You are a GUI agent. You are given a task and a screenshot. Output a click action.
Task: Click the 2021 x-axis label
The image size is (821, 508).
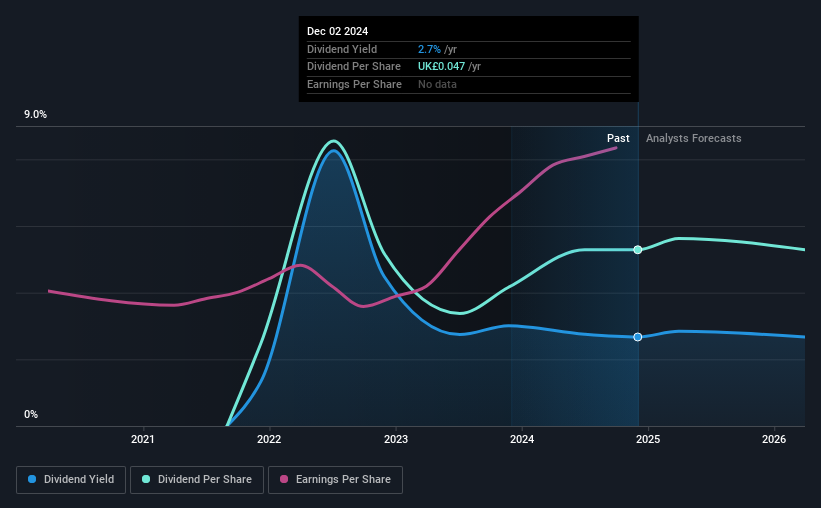pyautogui.click(x=142, y=439)
